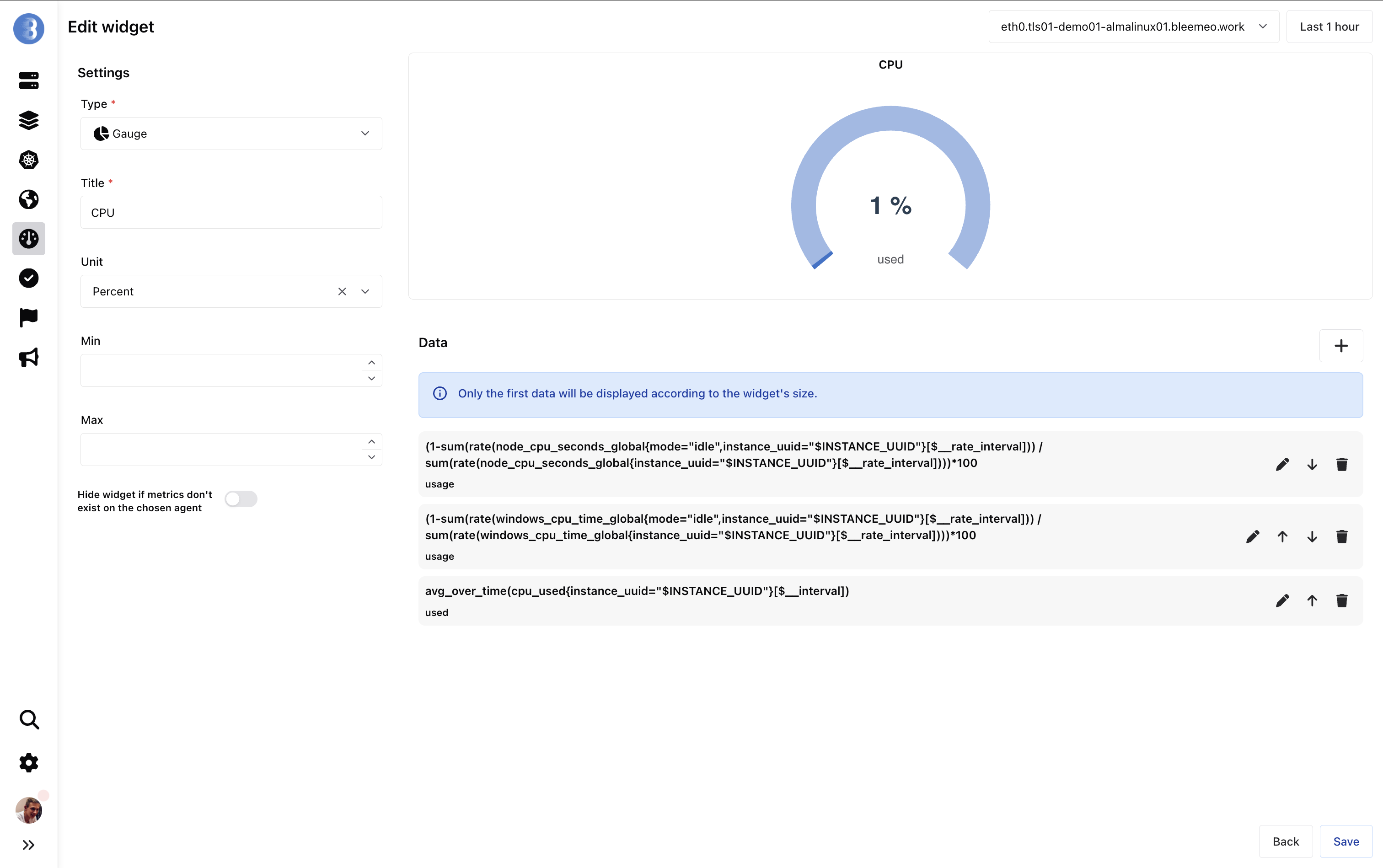1383x868 pixels.
Task: Expand the Percent unit dropdown arrow
Action: pyautogui.click(x=365, y=292)
